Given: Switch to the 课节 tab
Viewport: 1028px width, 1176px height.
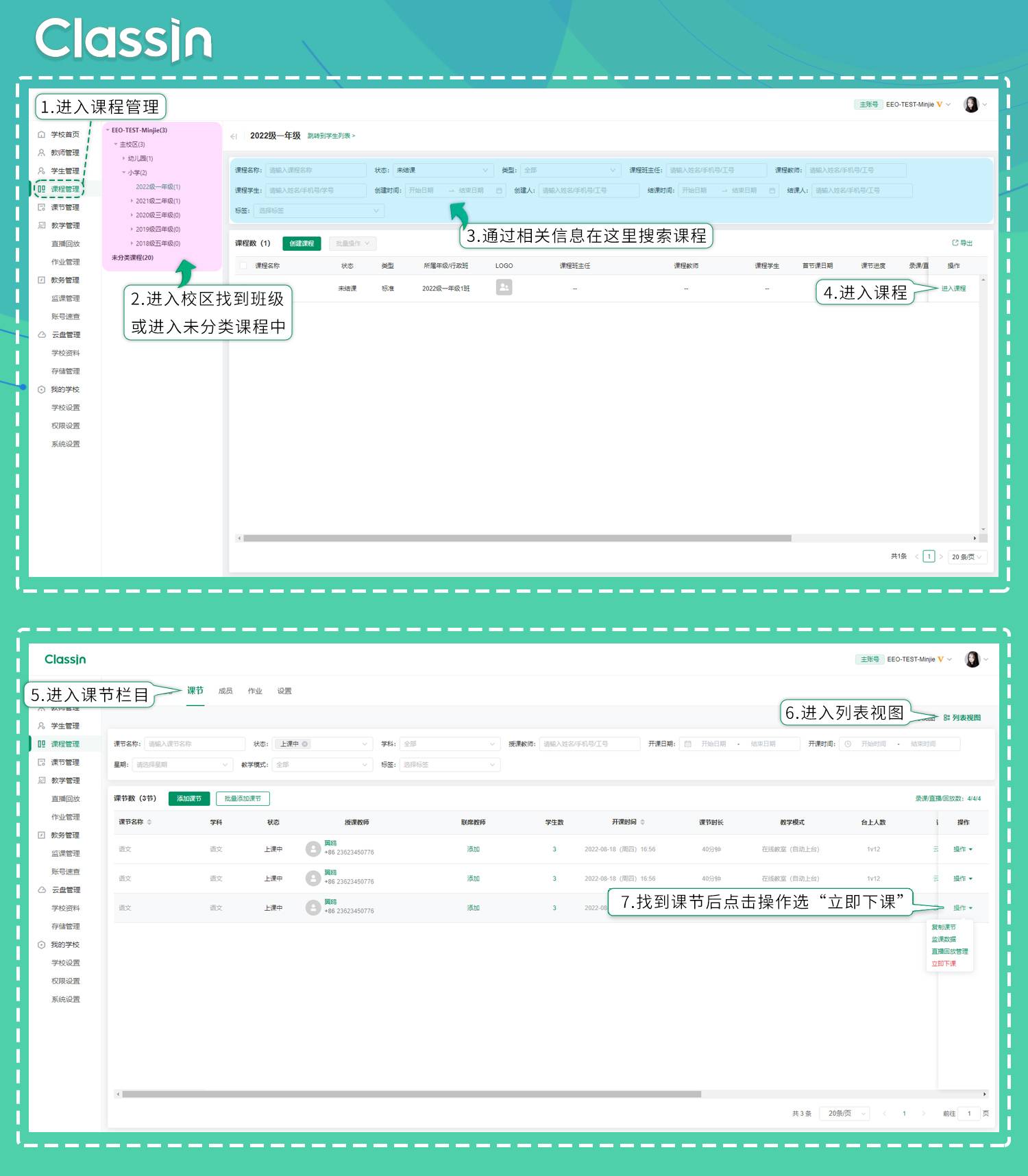Looking at the screenshot, I should (195, 691).
